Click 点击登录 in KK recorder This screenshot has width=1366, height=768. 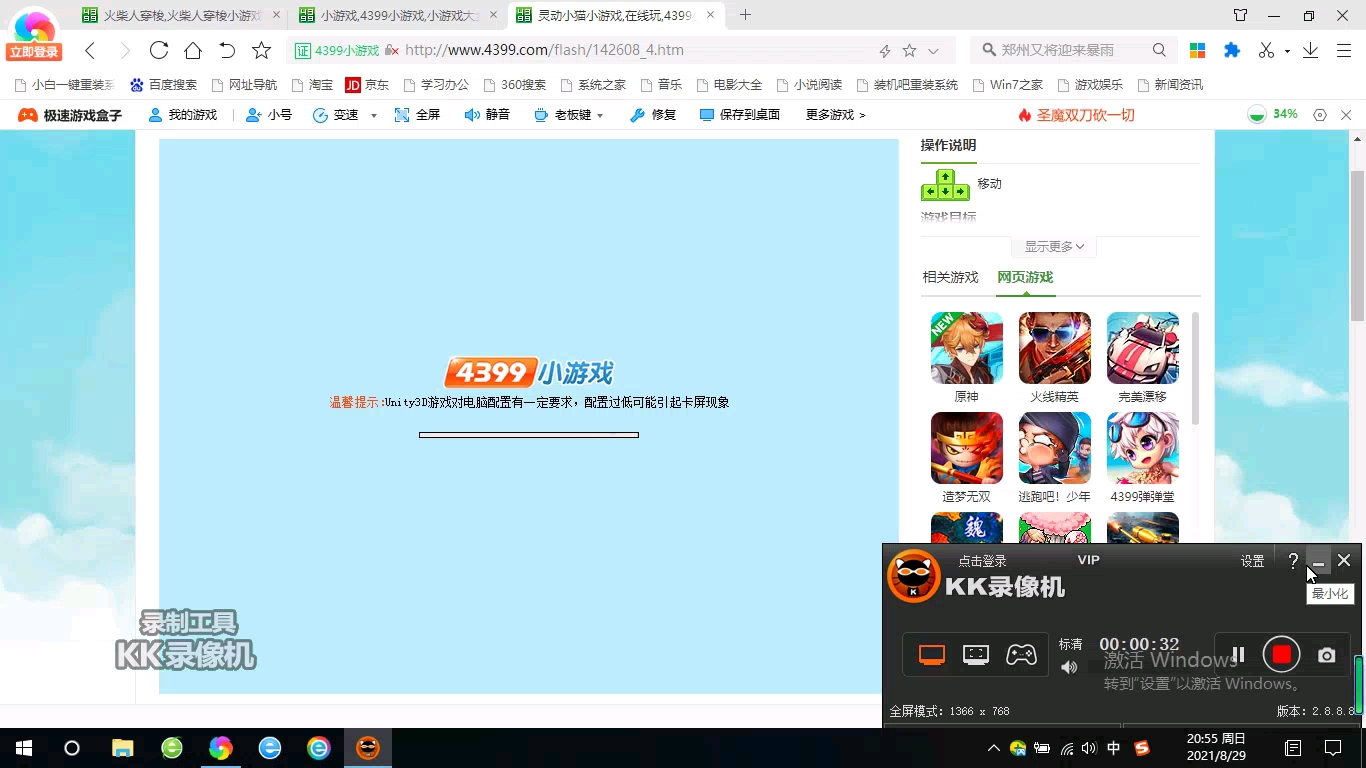pos(982,561)
